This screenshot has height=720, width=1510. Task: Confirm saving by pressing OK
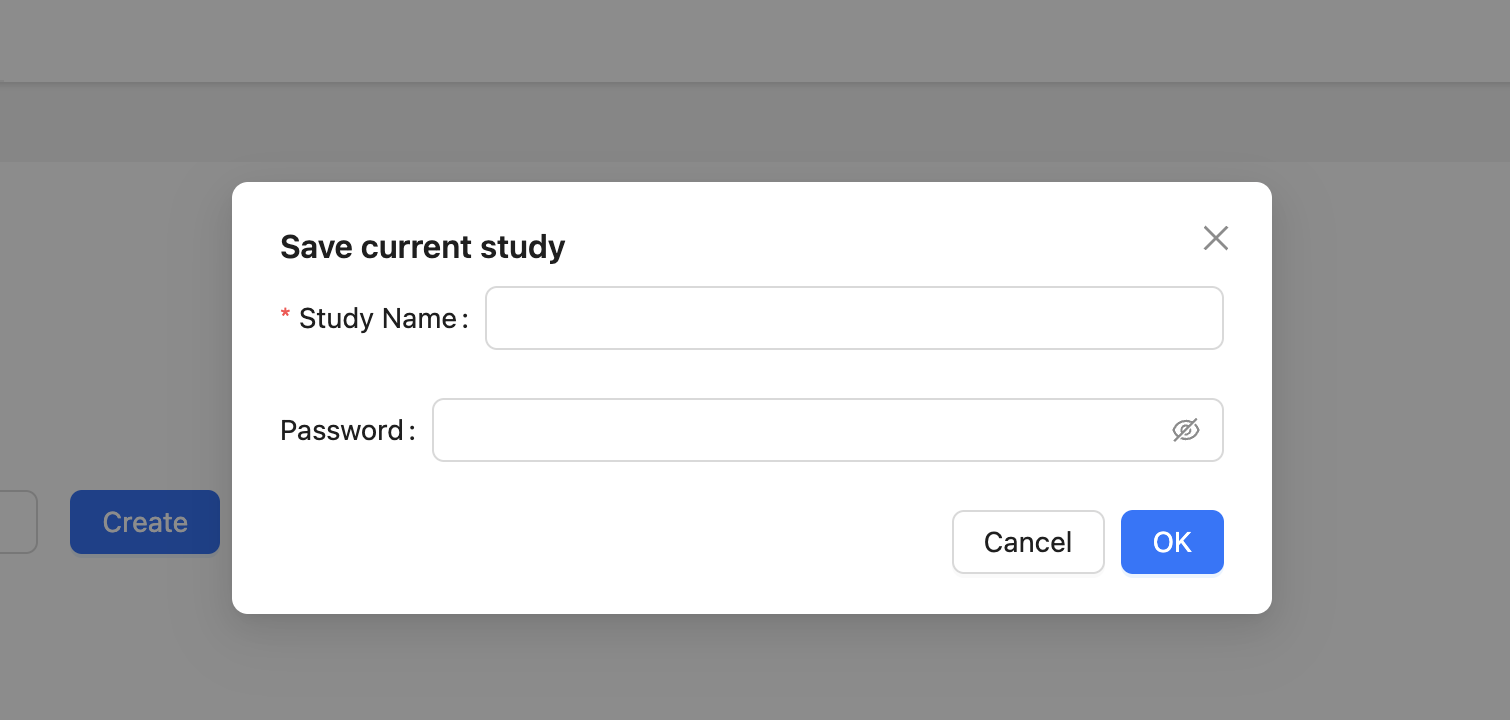click(x=1171, y=541)
